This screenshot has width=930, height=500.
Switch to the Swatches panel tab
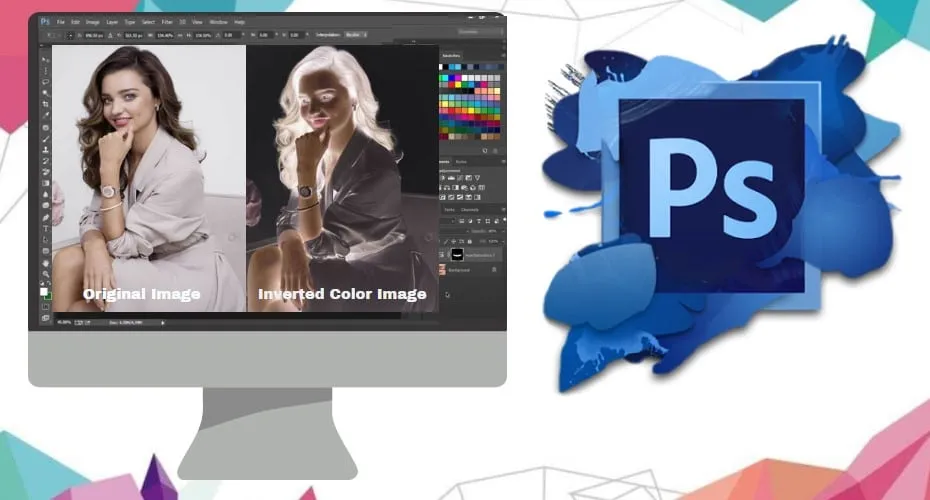pyautogui.click(x=451, y=56)
